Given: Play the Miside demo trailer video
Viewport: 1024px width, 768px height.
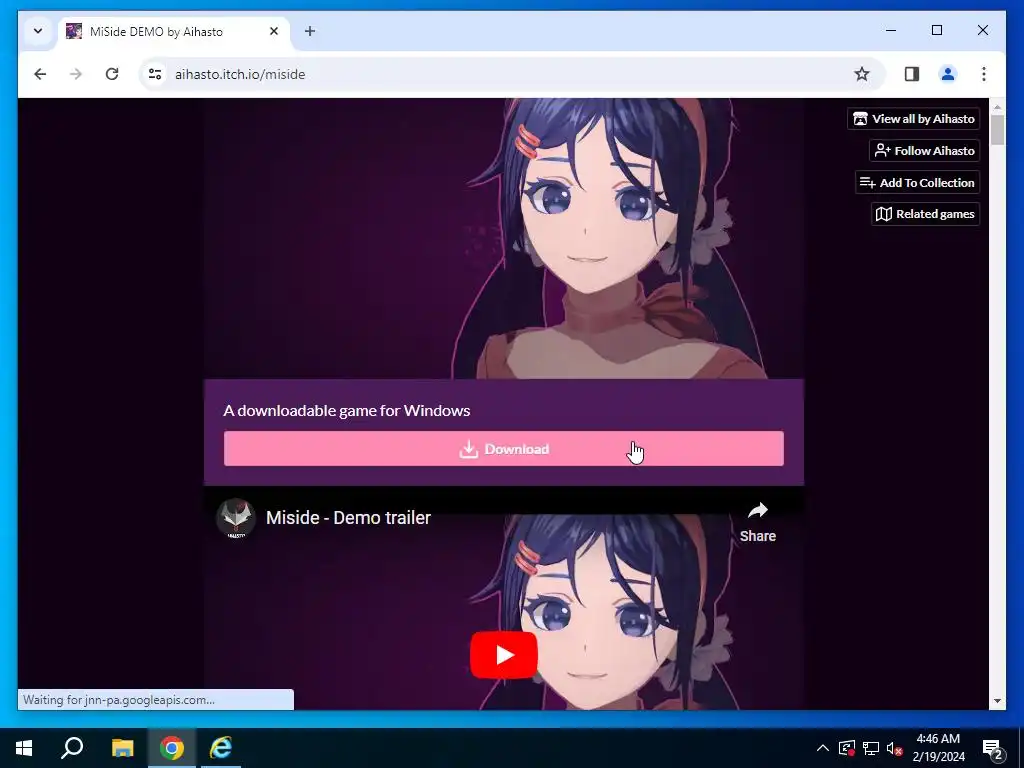Looking at the screenshot, I should tap(504, 654).
